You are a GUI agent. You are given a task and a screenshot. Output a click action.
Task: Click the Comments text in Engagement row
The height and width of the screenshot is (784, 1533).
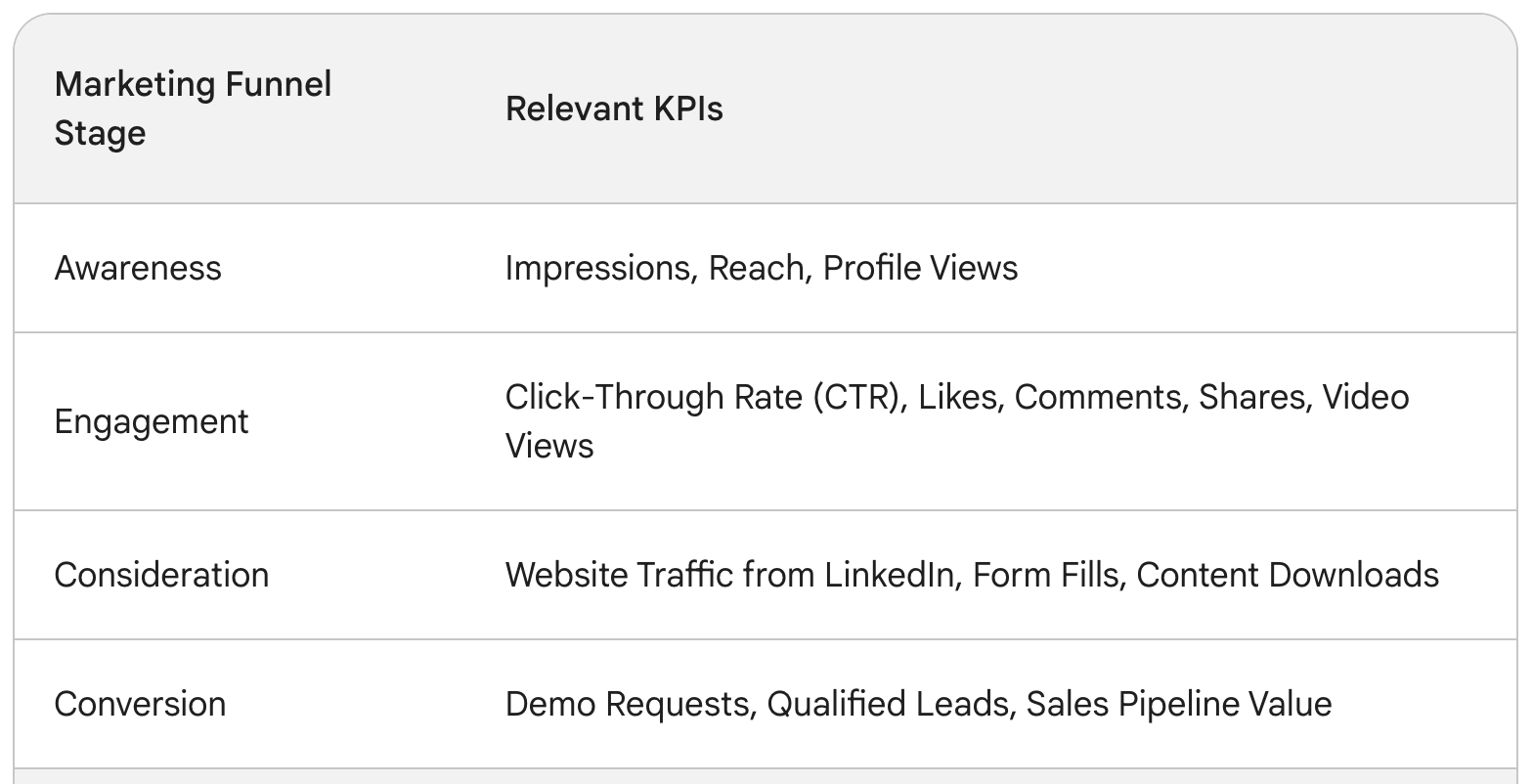click(1097, 397)
